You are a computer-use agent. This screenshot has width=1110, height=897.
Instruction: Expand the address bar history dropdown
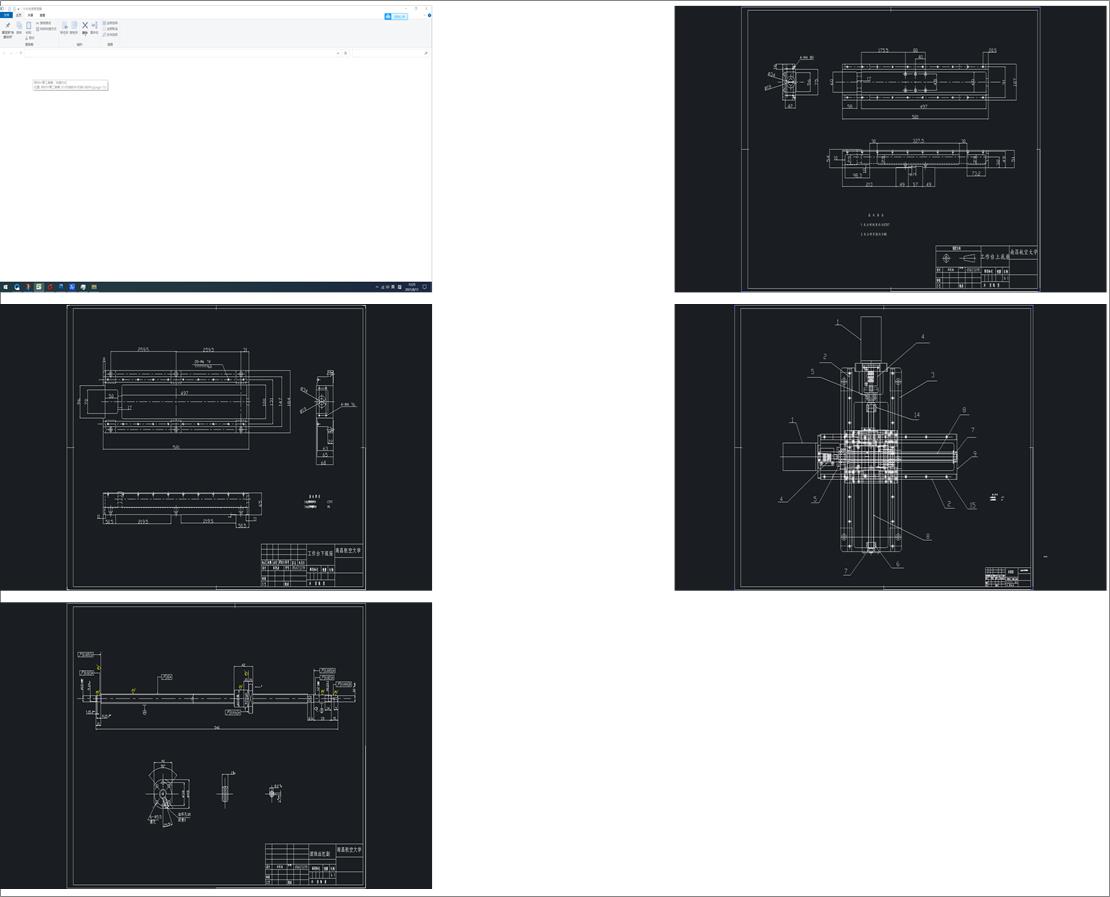tap(338, 53)
